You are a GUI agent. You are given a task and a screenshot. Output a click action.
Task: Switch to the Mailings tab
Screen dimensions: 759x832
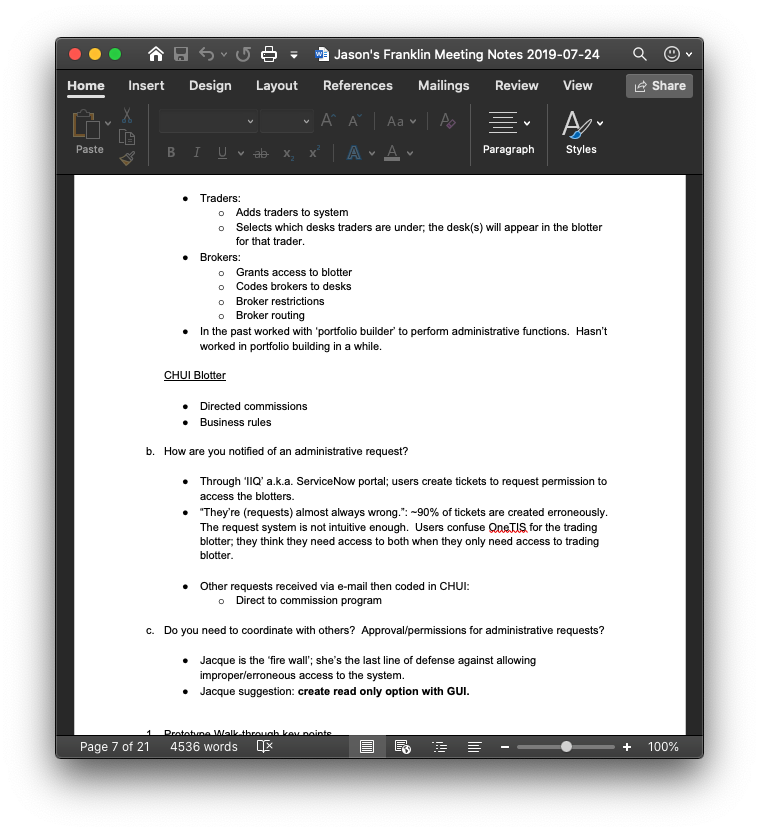[443, 86]
